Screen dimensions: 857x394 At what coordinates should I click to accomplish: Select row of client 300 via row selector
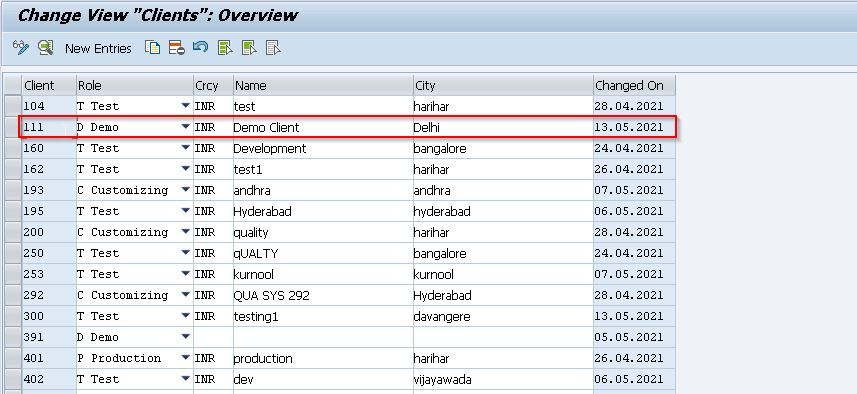point(13,316)
